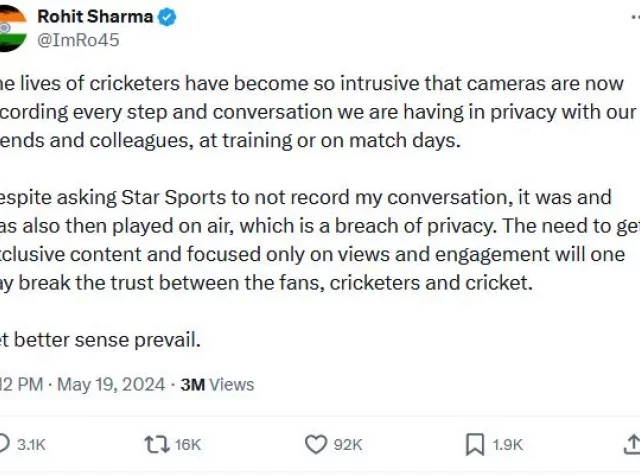Click the 1.9K bookmarks count
The image size is (640, 476).
tap(507, 445)
